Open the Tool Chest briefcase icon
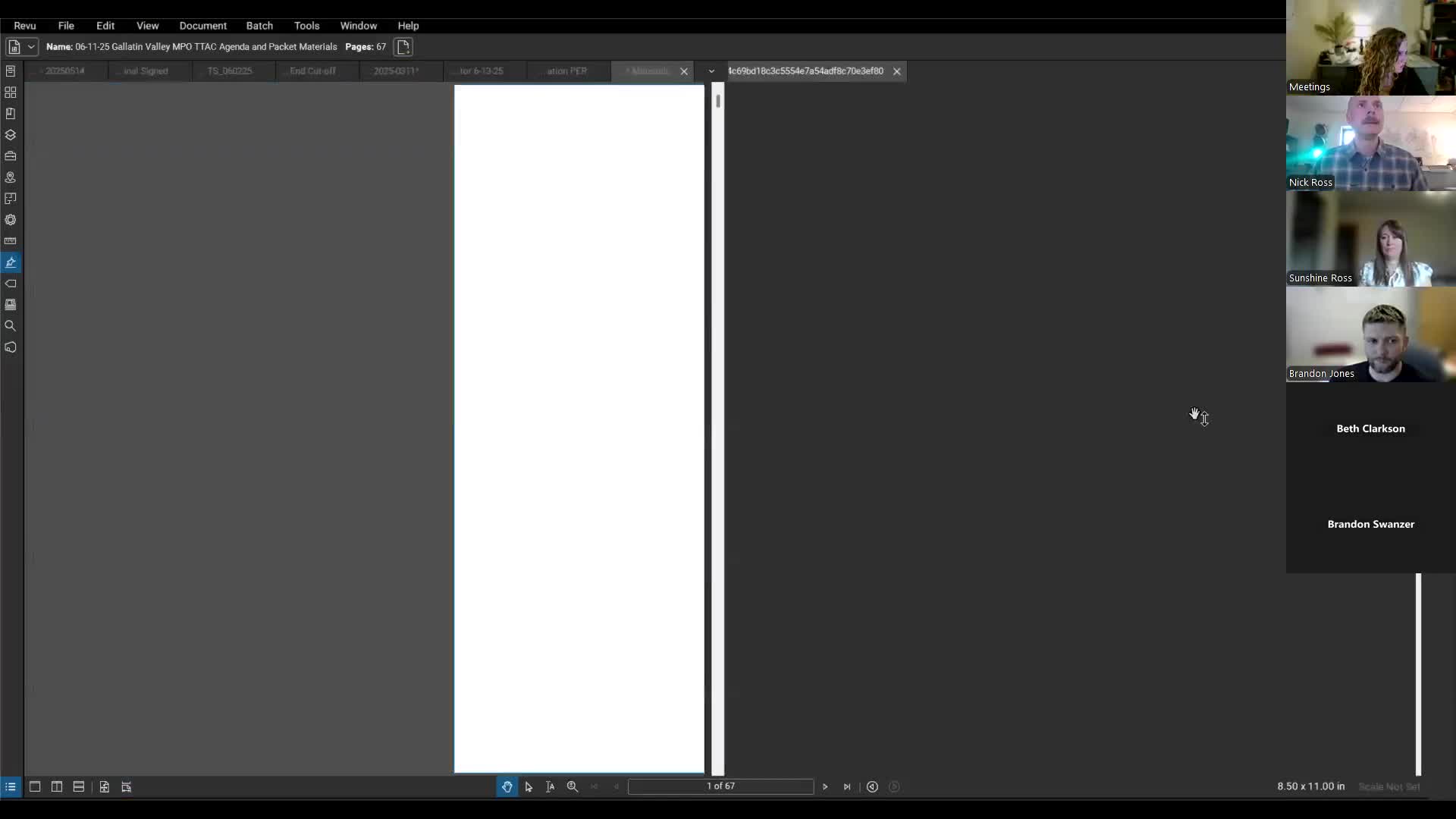Screen dimensions: 1456x819 coord(11,156)
